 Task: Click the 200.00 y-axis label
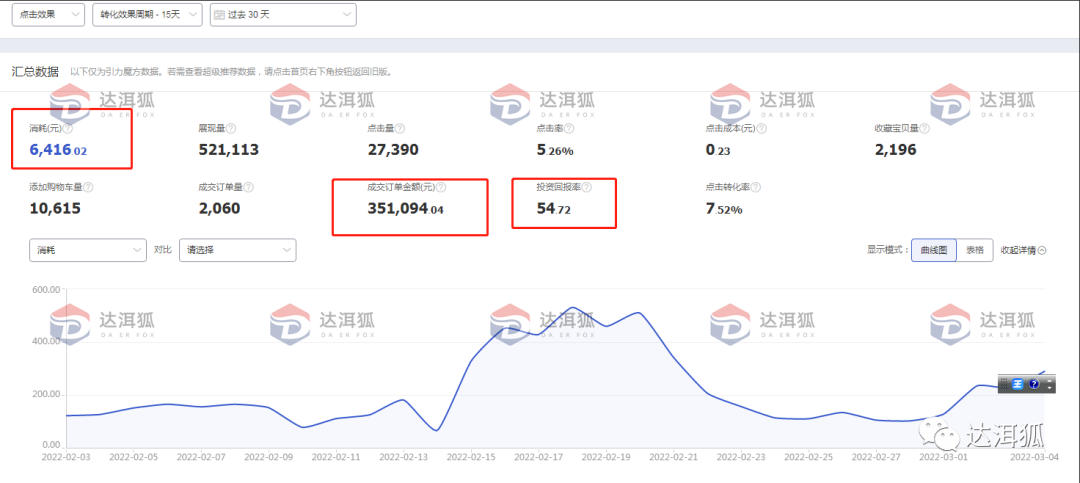(x=46, y=395)
